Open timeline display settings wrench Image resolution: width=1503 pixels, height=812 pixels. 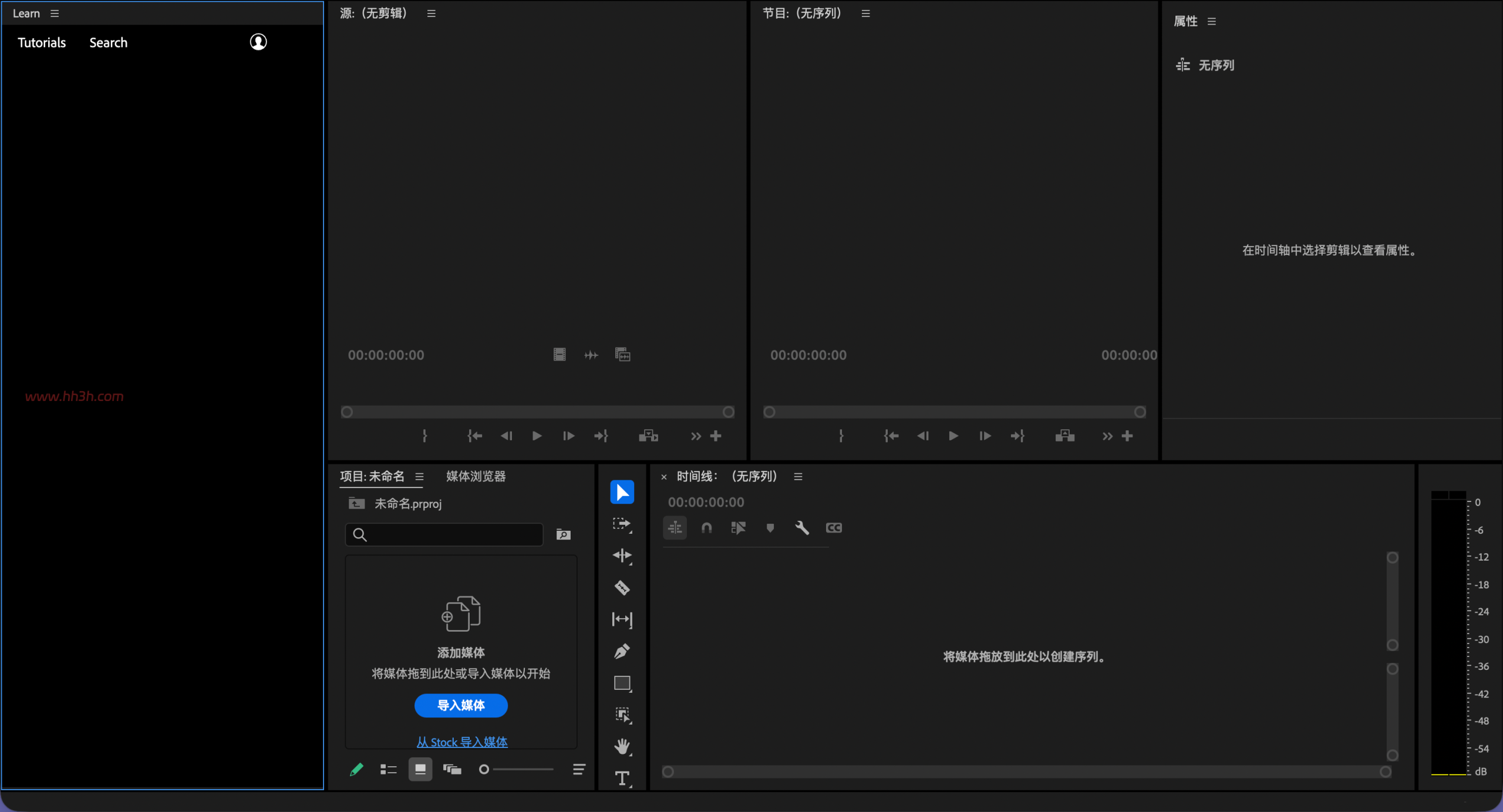[x=802, y=528]
